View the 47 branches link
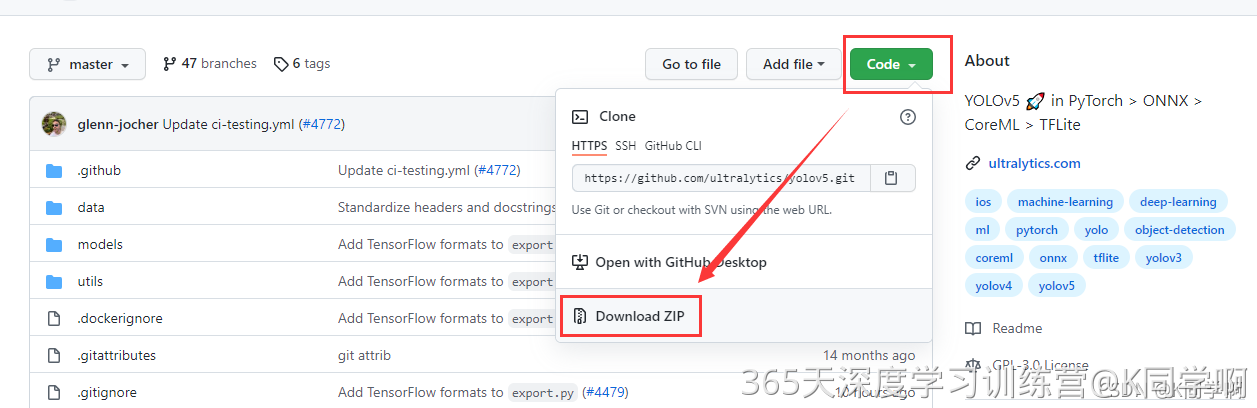This screenshot has width=1257, height=408. click(x=209, y=63)
